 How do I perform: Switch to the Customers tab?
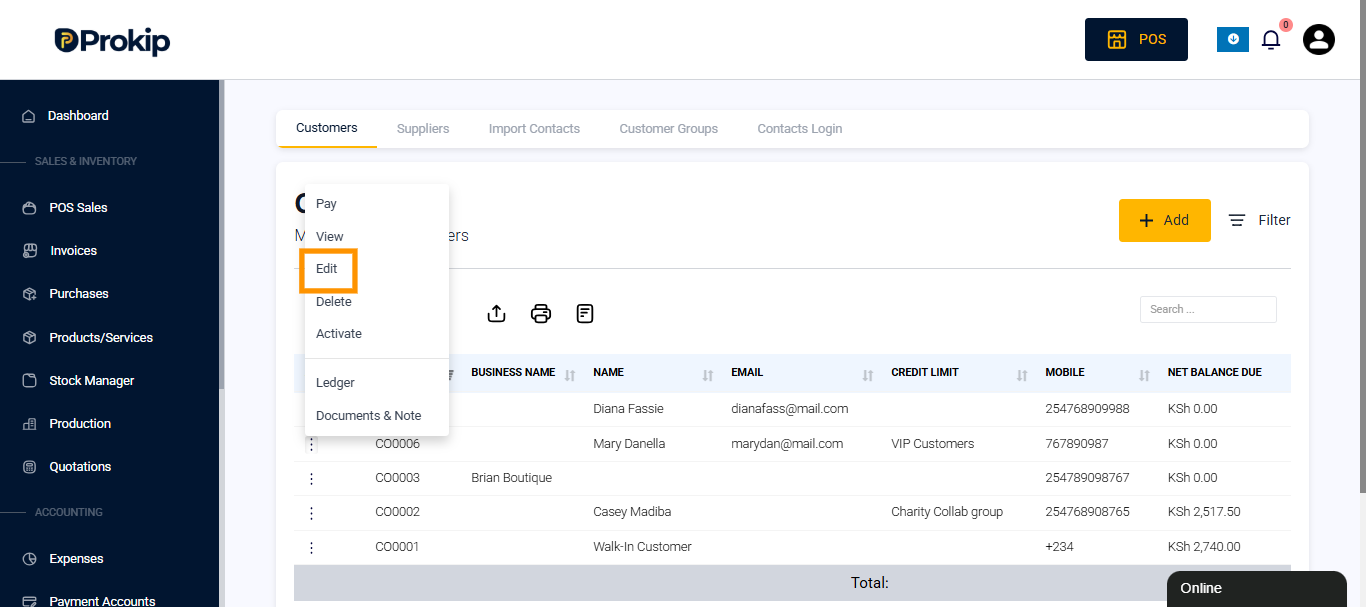[x=327, y=128]
